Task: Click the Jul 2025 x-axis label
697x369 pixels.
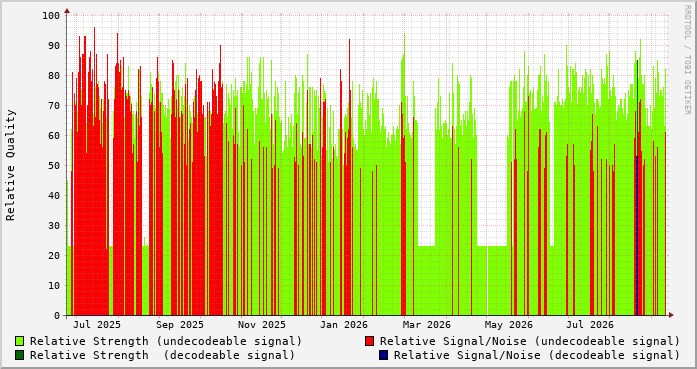Action: click(97, 325)
